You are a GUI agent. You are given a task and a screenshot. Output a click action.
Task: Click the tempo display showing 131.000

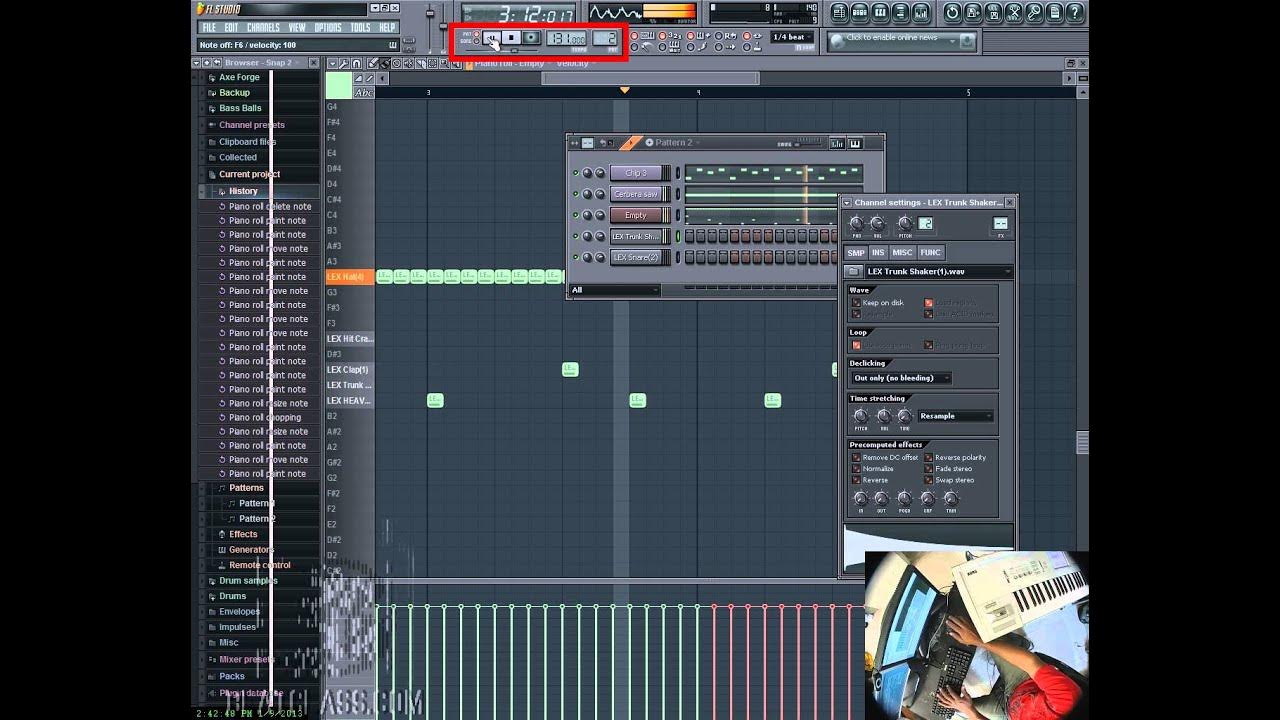(x=566, y=38)
